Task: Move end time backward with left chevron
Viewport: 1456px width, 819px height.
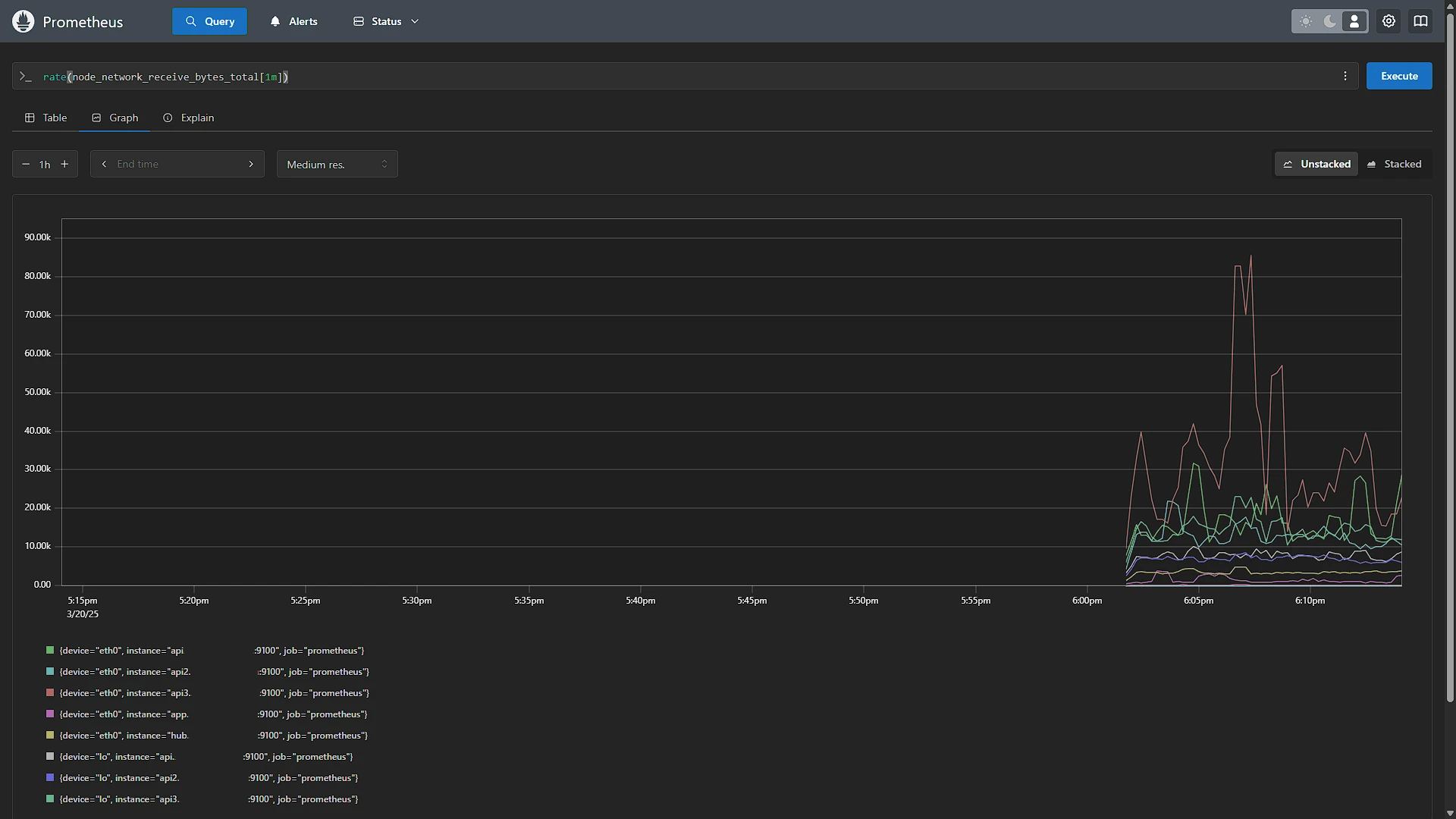Action: (x=104, y=164)
